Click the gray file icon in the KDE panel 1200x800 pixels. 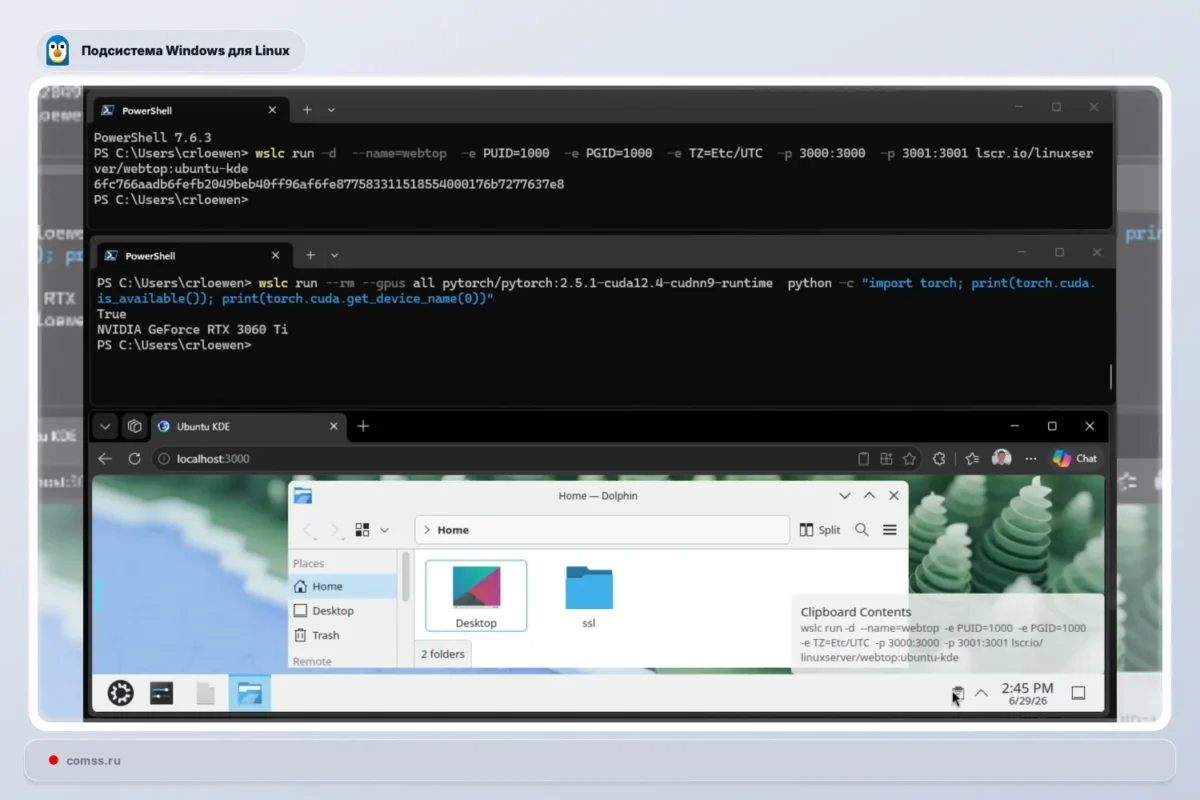point(205,693)
